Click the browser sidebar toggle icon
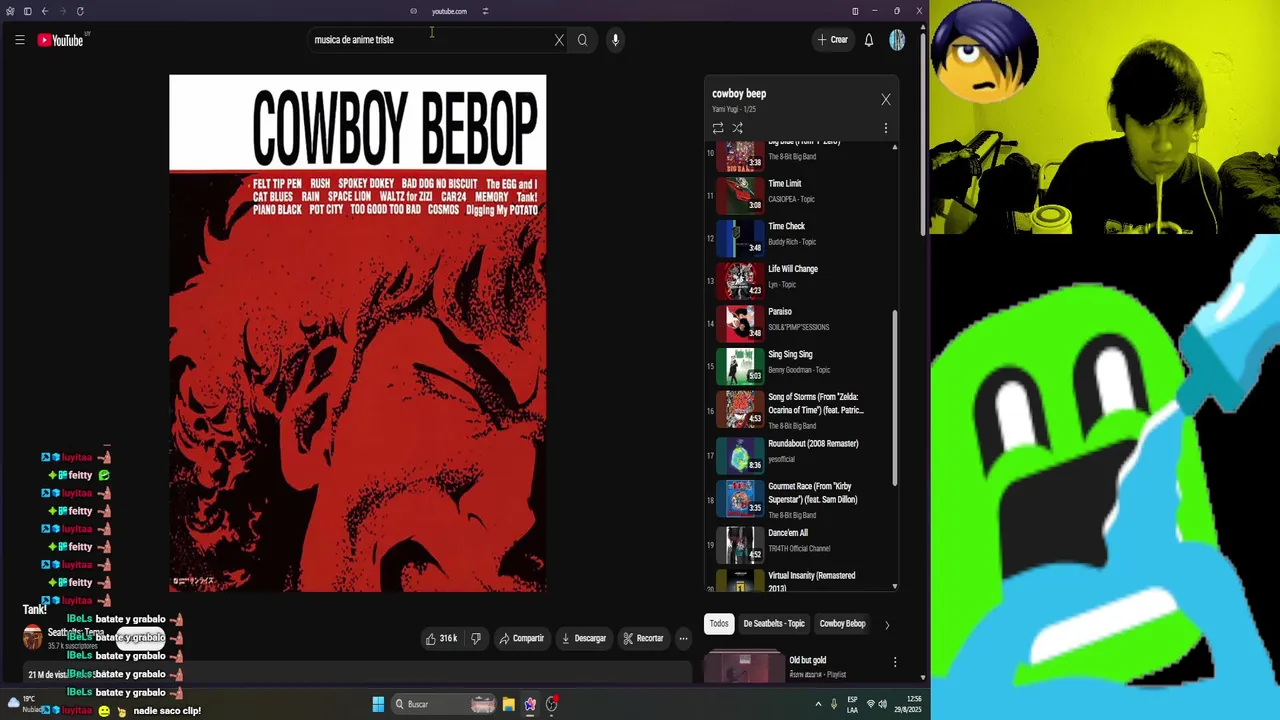Viewport: 1280px width, 720px height. tap(27, 11)
